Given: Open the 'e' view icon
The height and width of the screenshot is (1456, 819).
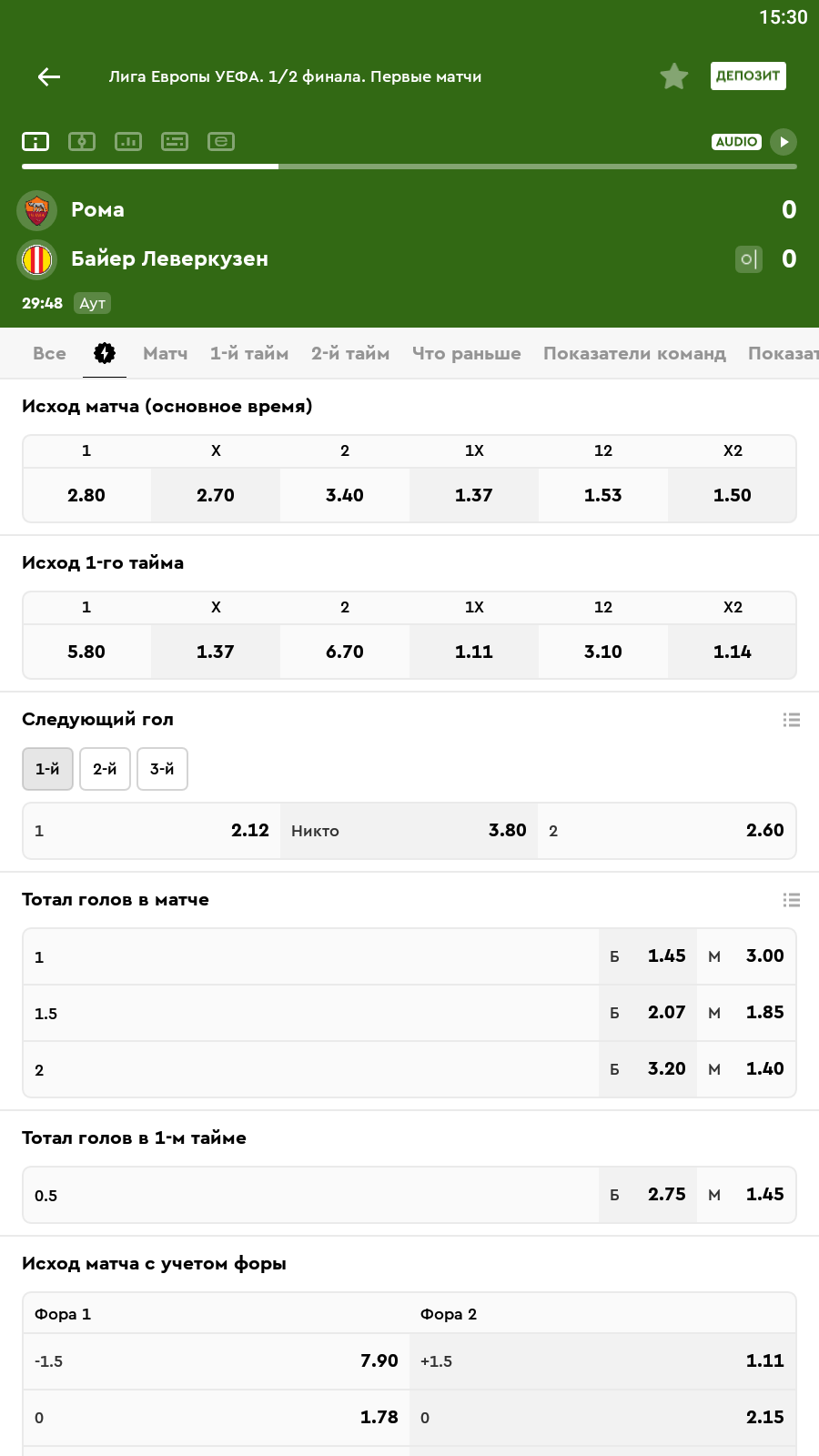Looking at the screenshot, I should click(x=221, y=142).
